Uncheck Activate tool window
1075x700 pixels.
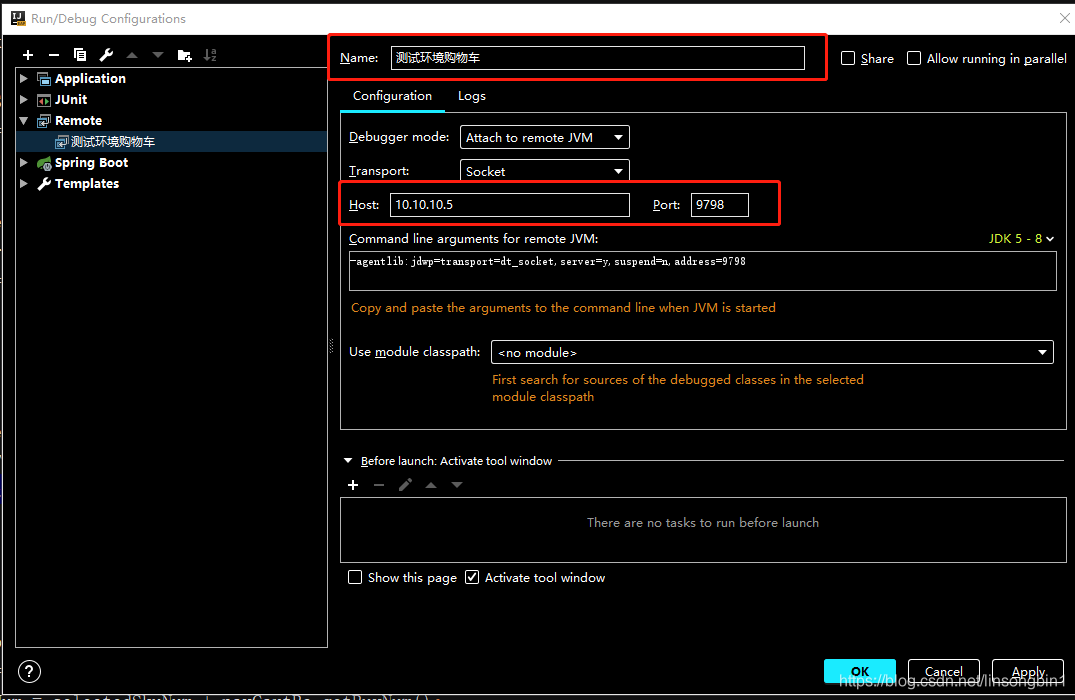tap(472, 577)
